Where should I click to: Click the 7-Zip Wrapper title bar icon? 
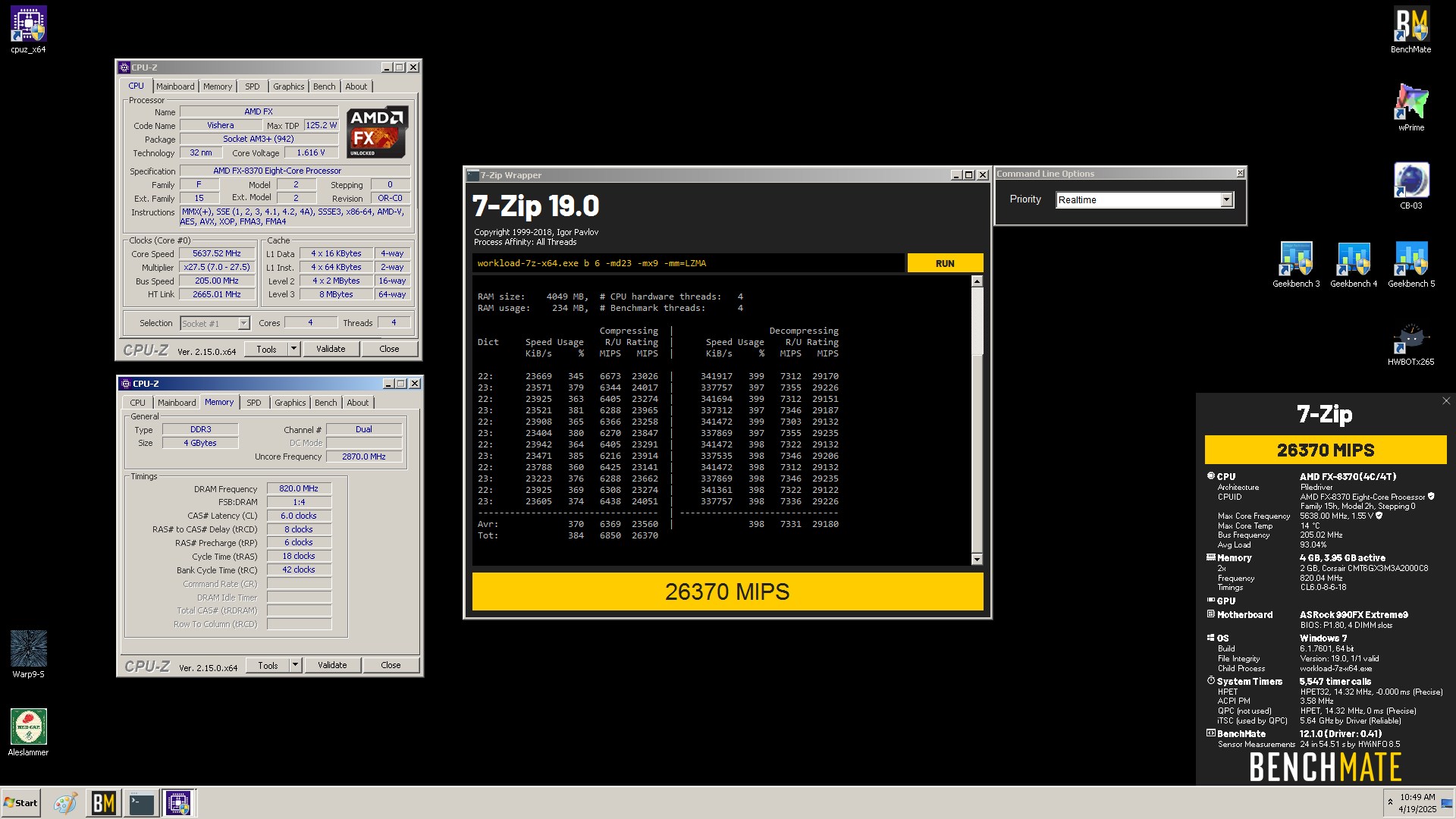[x=473, y=175]
